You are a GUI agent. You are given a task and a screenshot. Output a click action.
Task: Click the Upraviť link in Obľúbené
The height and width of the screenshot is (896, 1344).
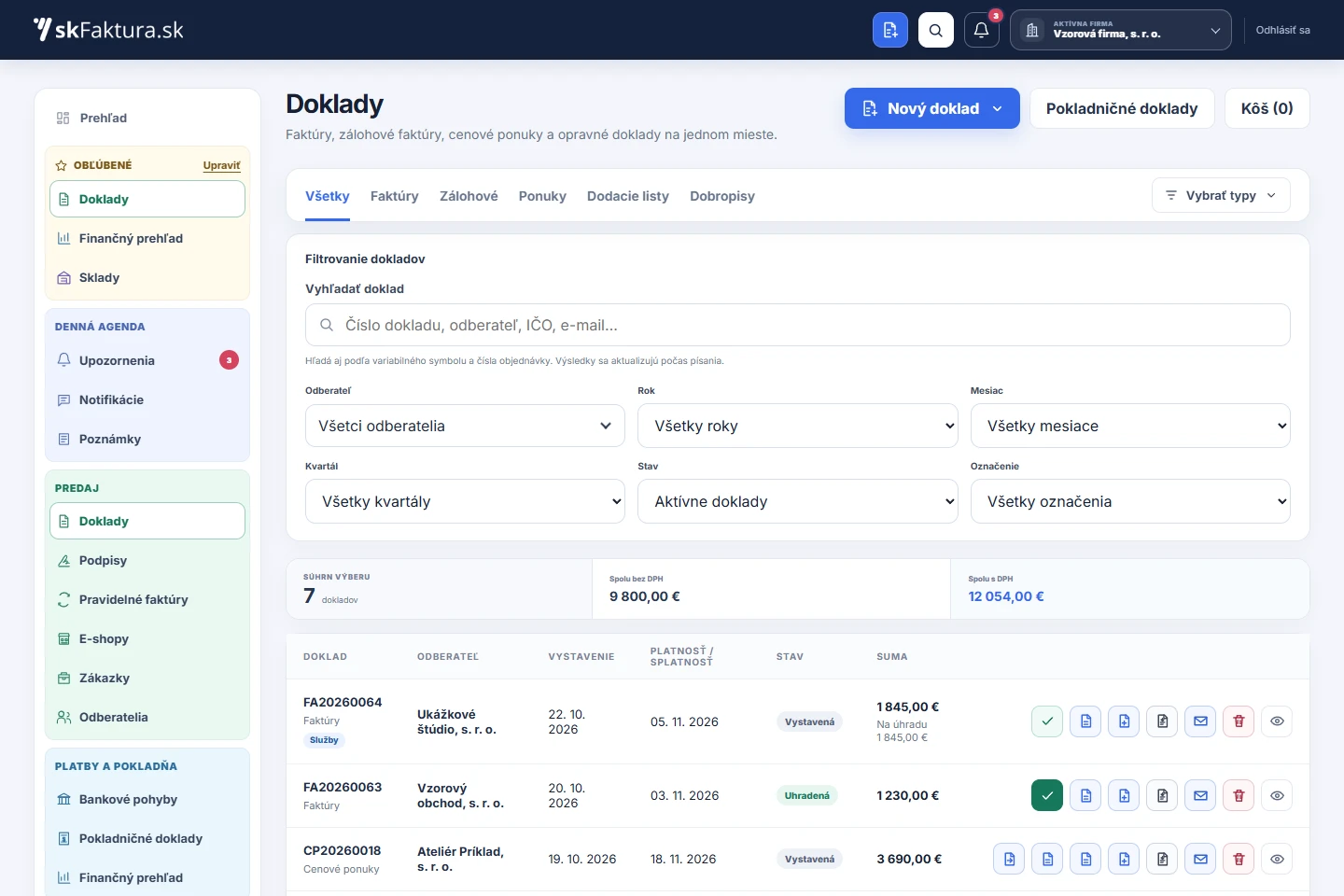point(221,165)
